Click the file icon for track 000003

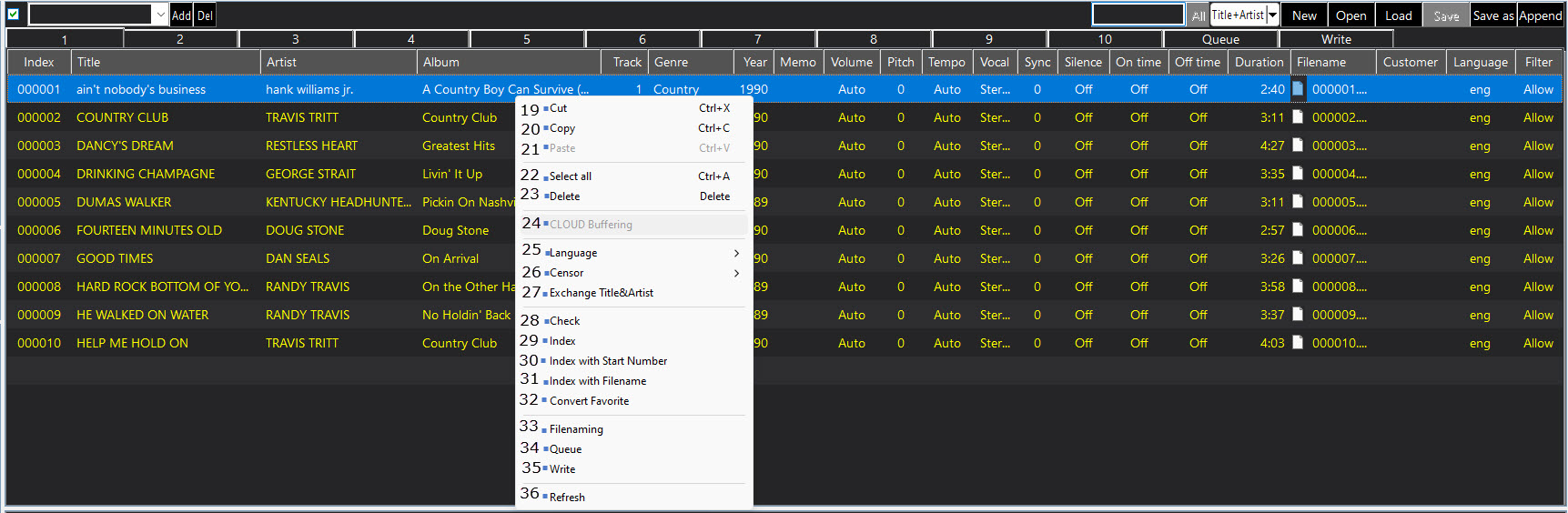click(x=1298, y=146)
